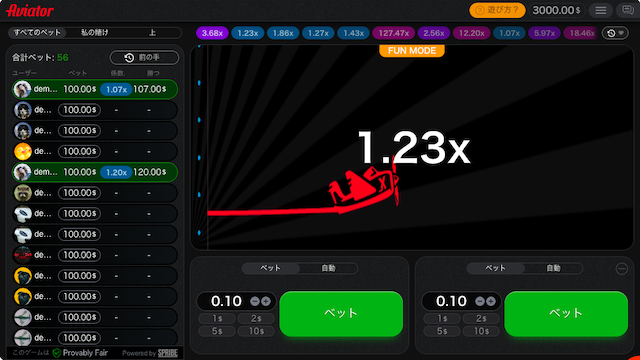Viewport: 640px width, 360px height.
Task: Click the left green ベット button
Action: (341, 313)
